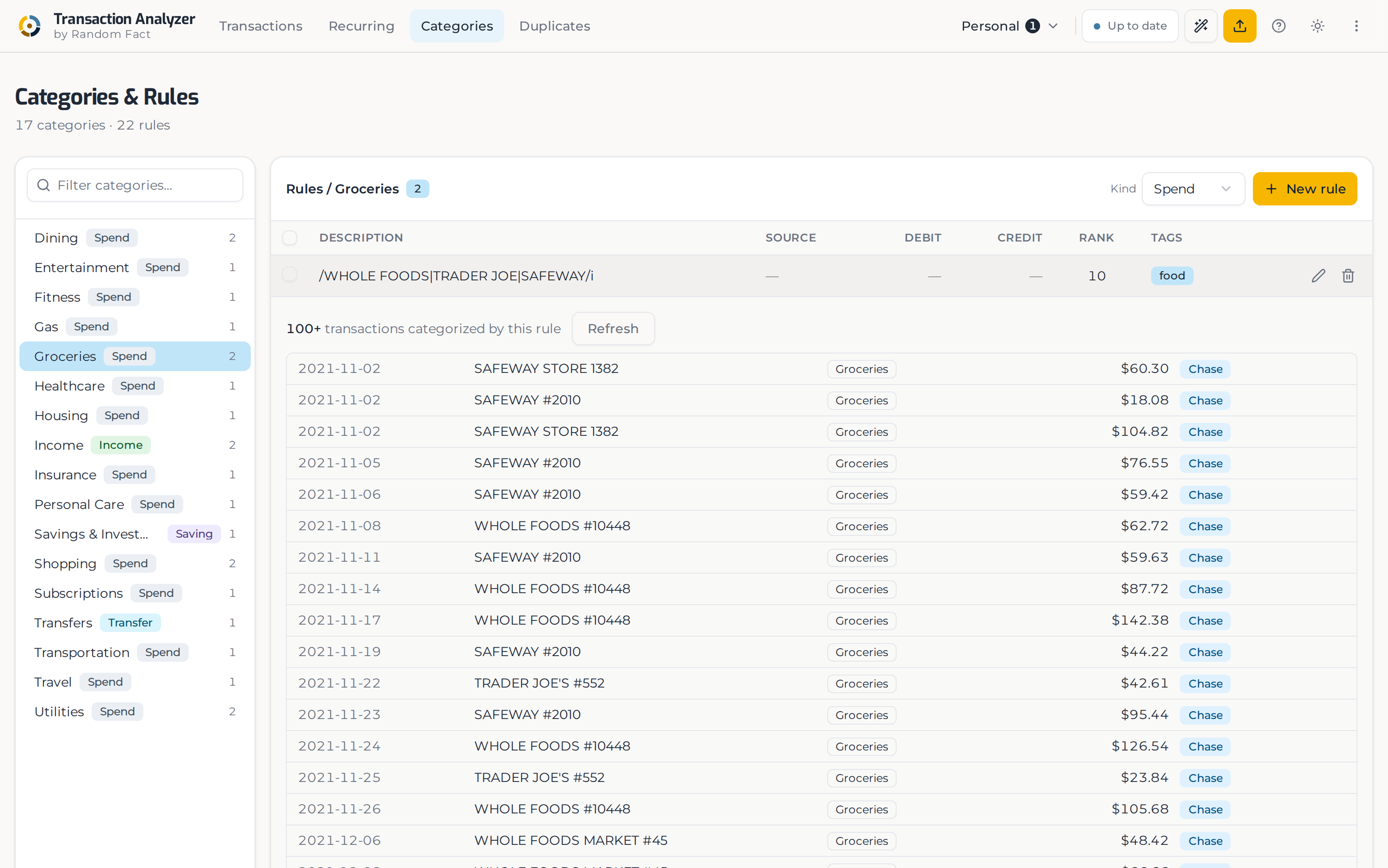
Task: Click the /WHOLE FOODS|TRADER JOE|SAFEWAY/i rule description
Action: coord(456,276)
